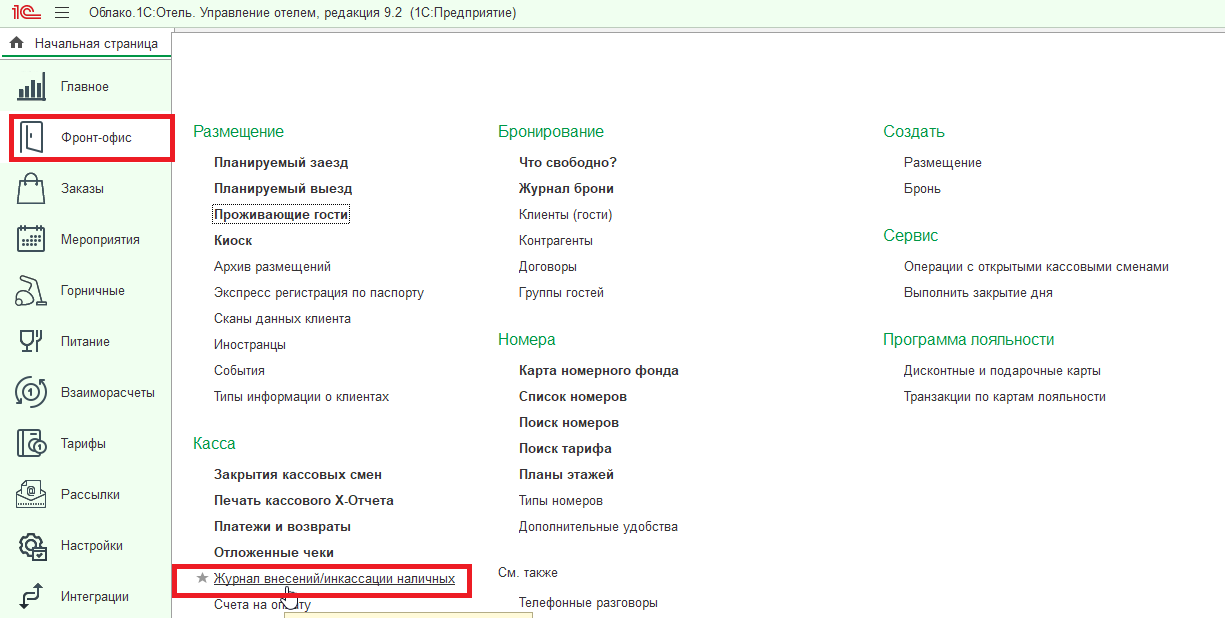The height and width of the screenshot is (618, 1225).
Task: Open Сканы данных клиента
Action: 282,318
